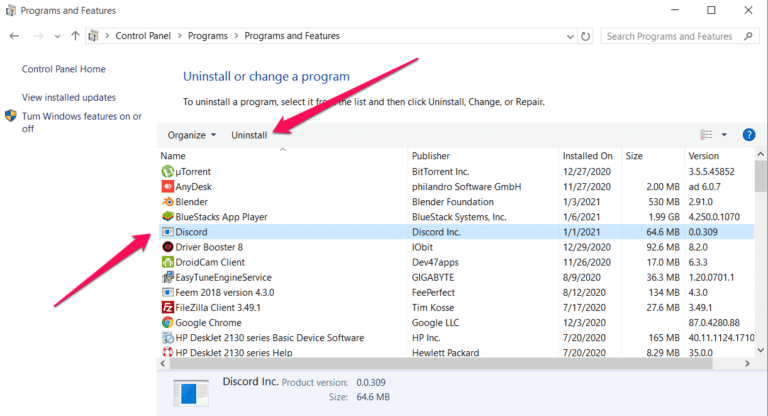Viewport: 768px width, 416px height.
Task: Click the Driver Booster 8 icon
Action: click(x=168, y=247)
